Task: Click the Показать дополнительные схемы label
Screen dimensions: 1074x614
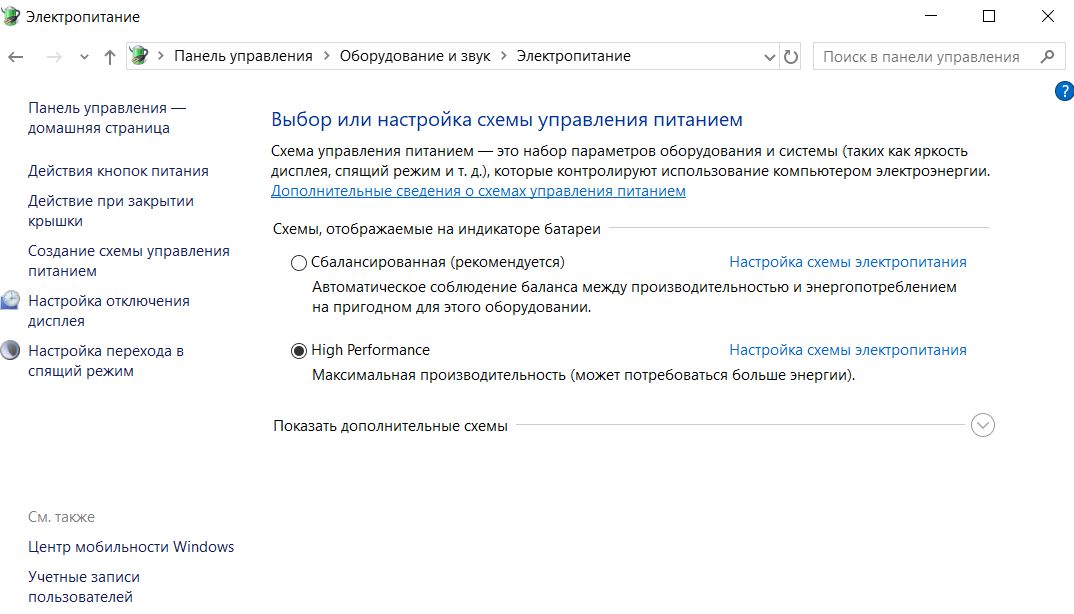Action: pos(390,426)
